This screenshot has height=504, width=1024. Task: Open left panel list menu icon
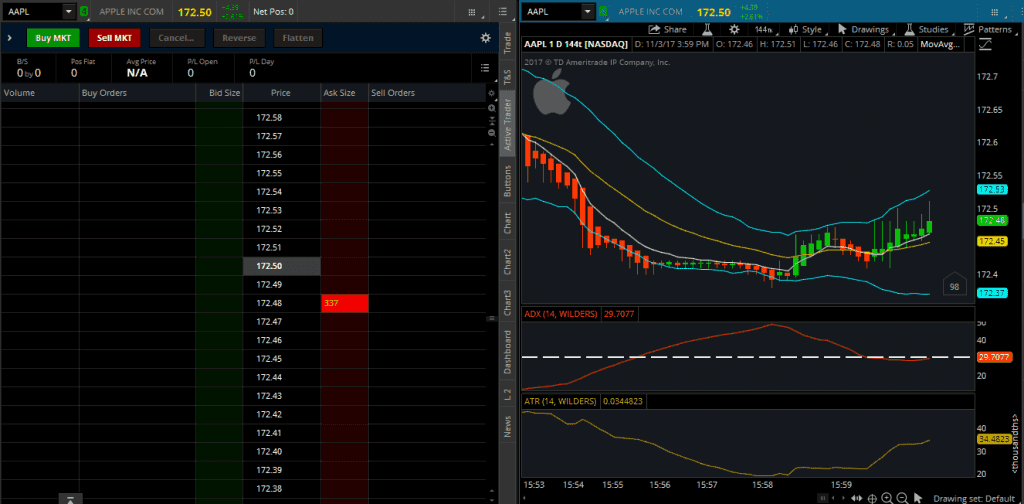pyautogui.click(x=502, y=11)
